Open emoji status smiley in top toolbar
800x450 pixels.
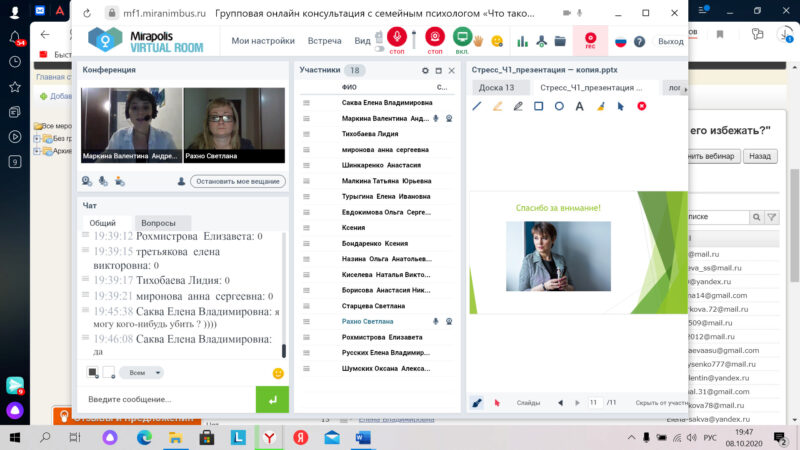tap(497, 41)
